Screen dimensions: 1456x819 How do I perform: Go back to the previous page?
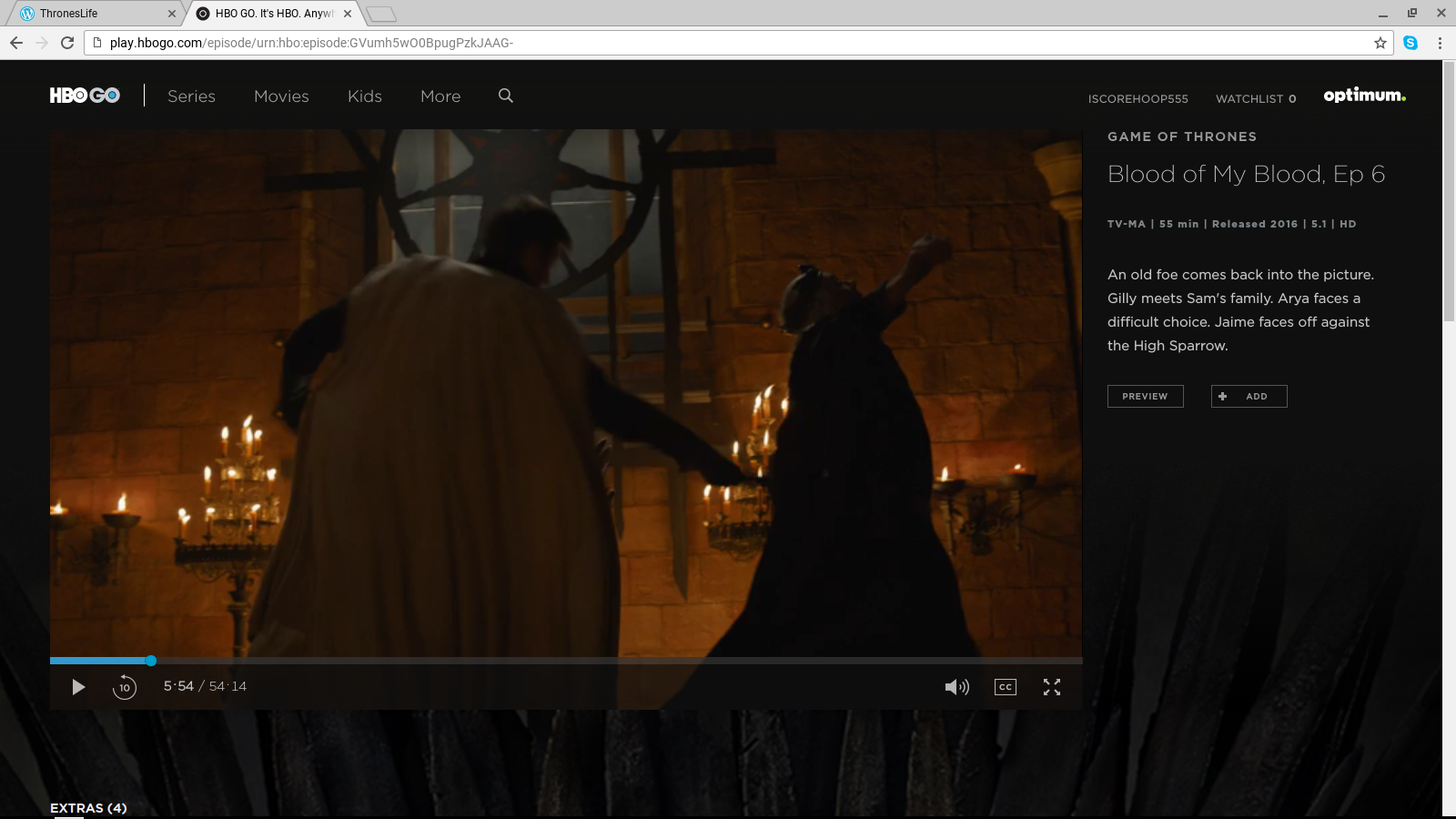16,43
